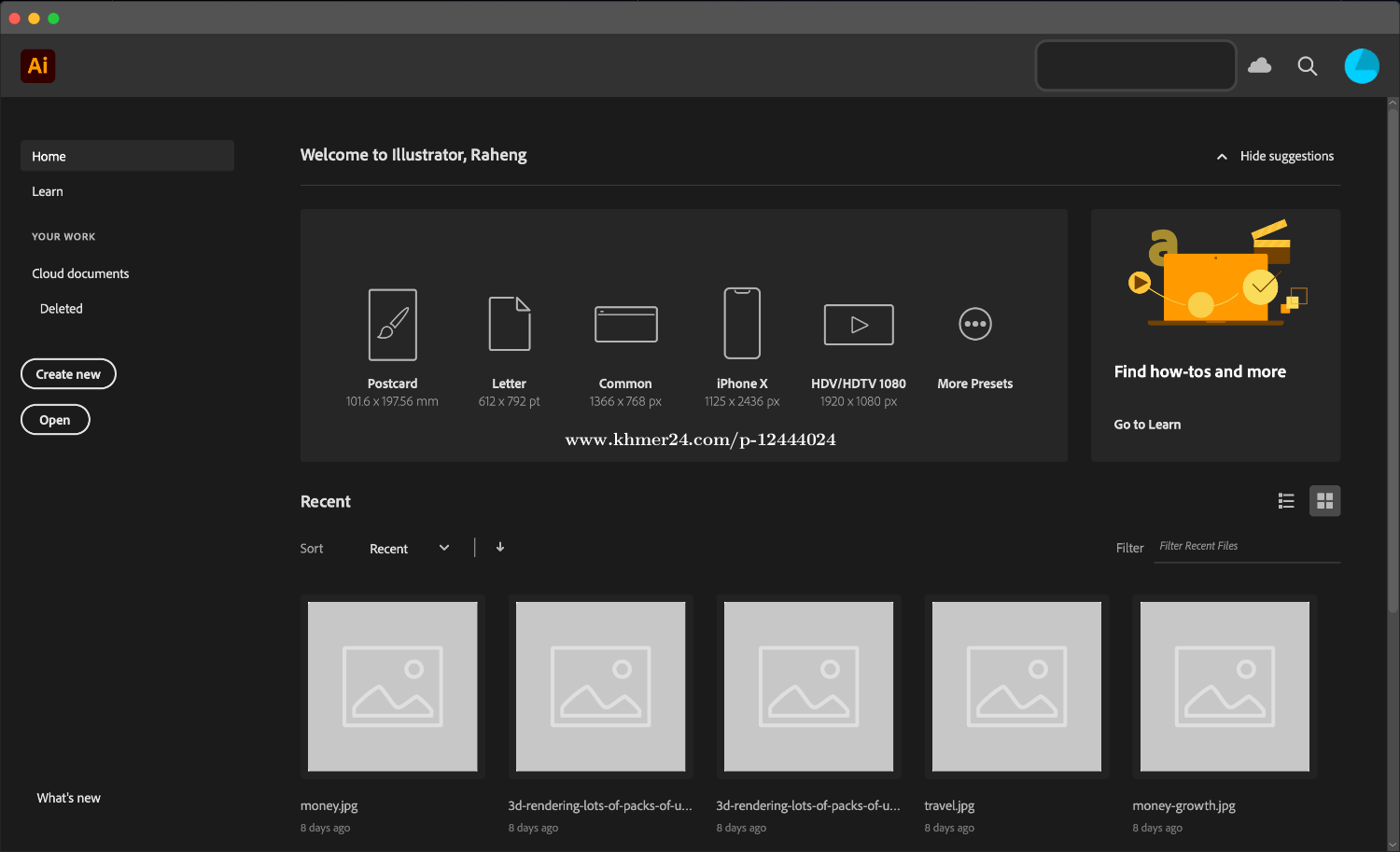Viewport: 1400px width, 852px height.
Task: Click the Adobe Illustrator Ai logo
Action: (x=38, y=66)
